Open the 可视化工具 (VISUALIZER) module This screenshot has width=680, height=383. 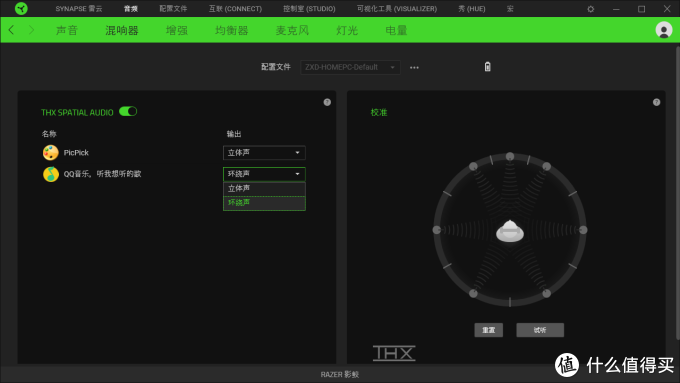coord(397,9)
